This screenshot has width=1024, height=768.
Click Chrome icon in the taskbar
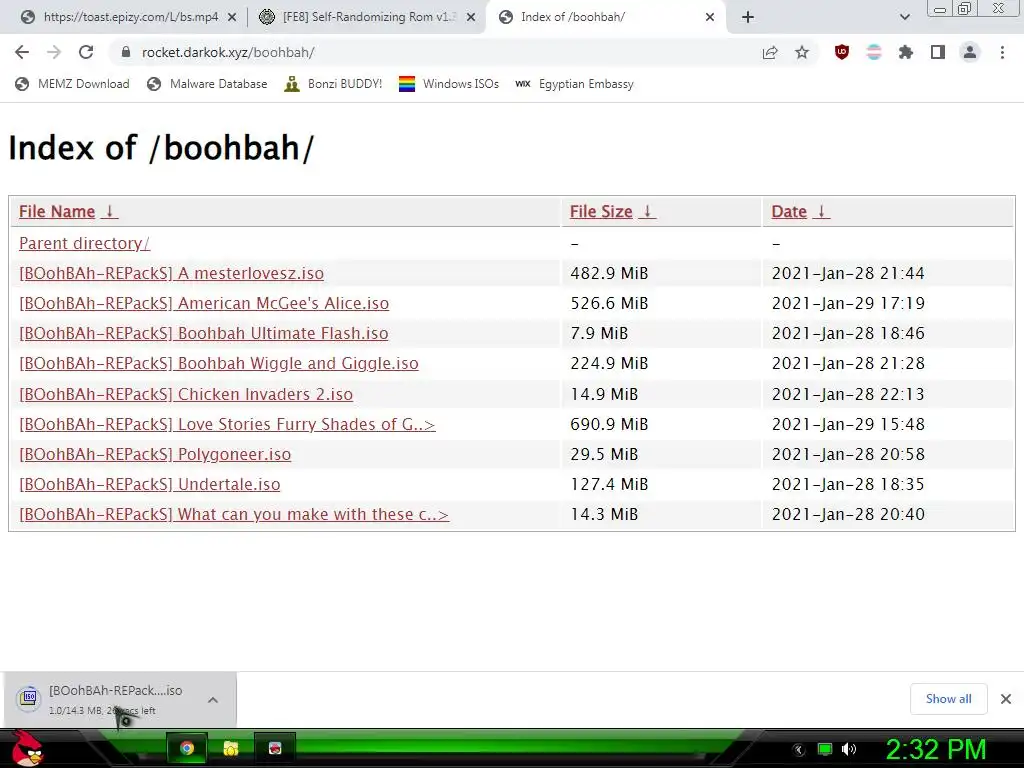187,748
